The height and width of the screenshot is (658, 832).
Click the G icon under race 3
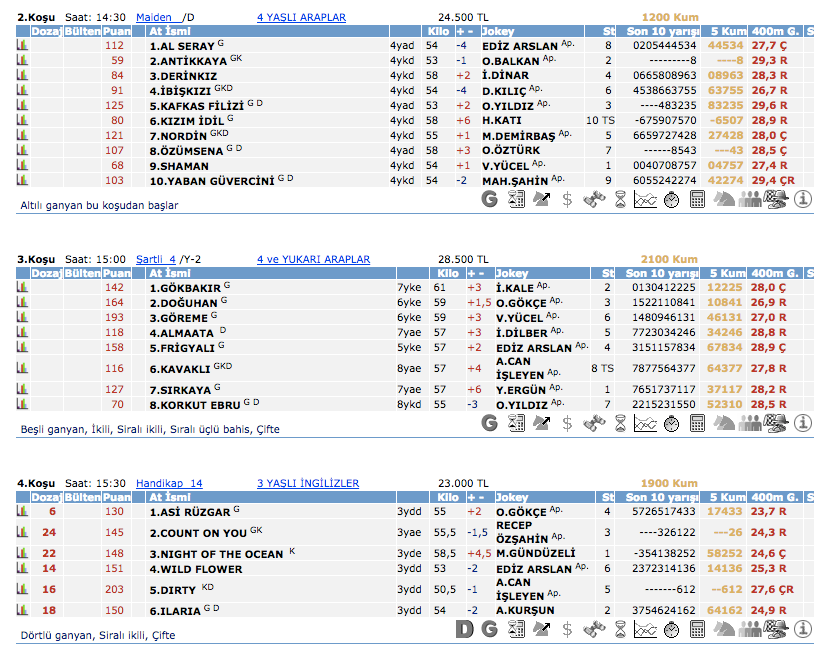point(490,423)
